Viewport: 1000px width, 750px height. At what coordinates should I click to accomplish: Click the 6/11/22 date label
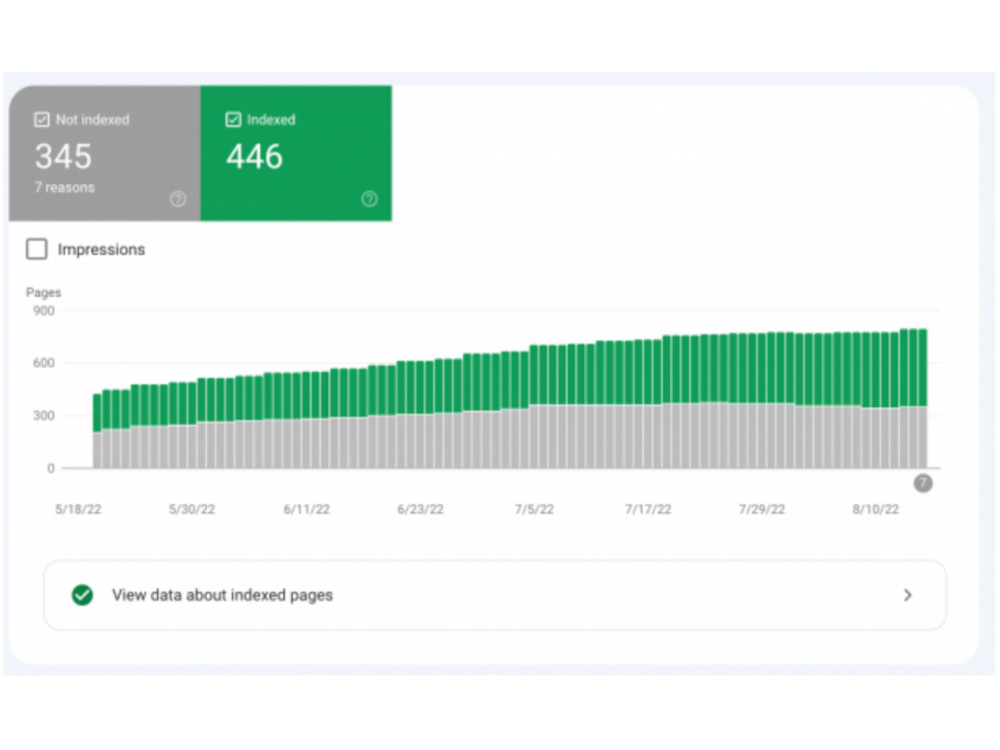tap(307, 509)
